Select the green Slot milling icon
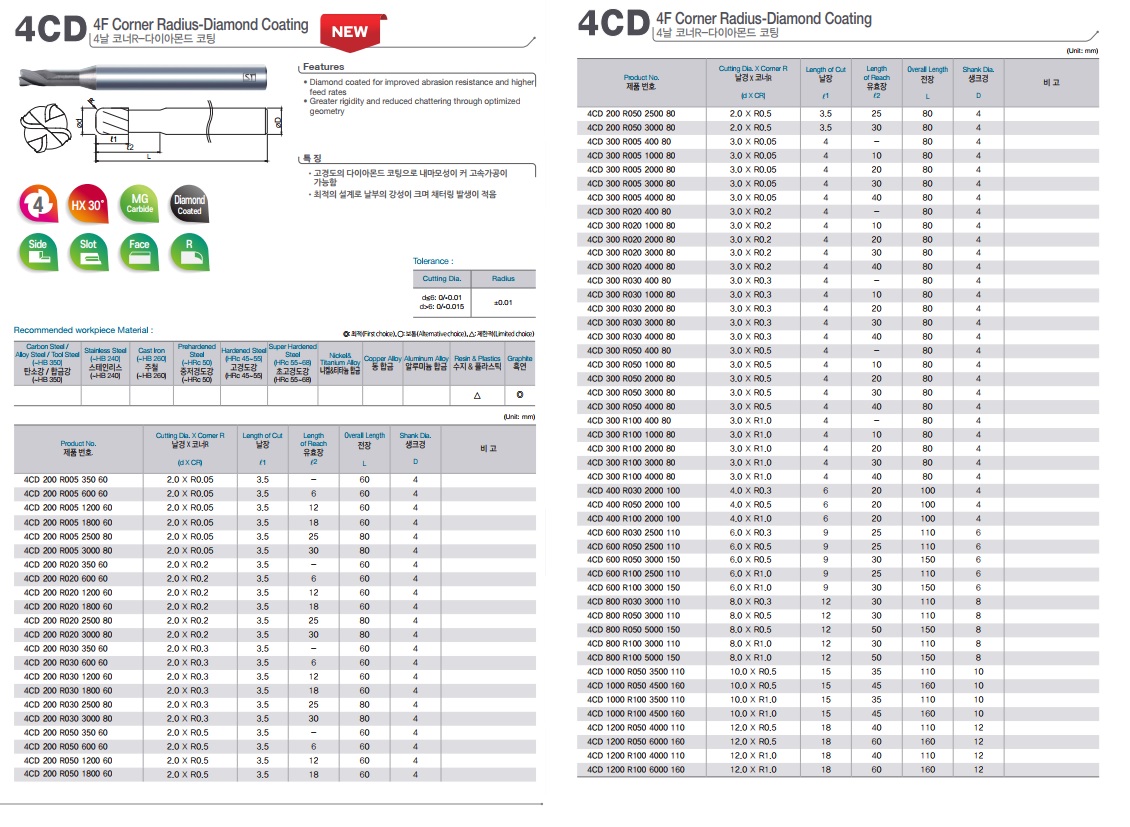The height and width of the screenshot is (827, 1130). pyautogui.click(x=88, y=253)
